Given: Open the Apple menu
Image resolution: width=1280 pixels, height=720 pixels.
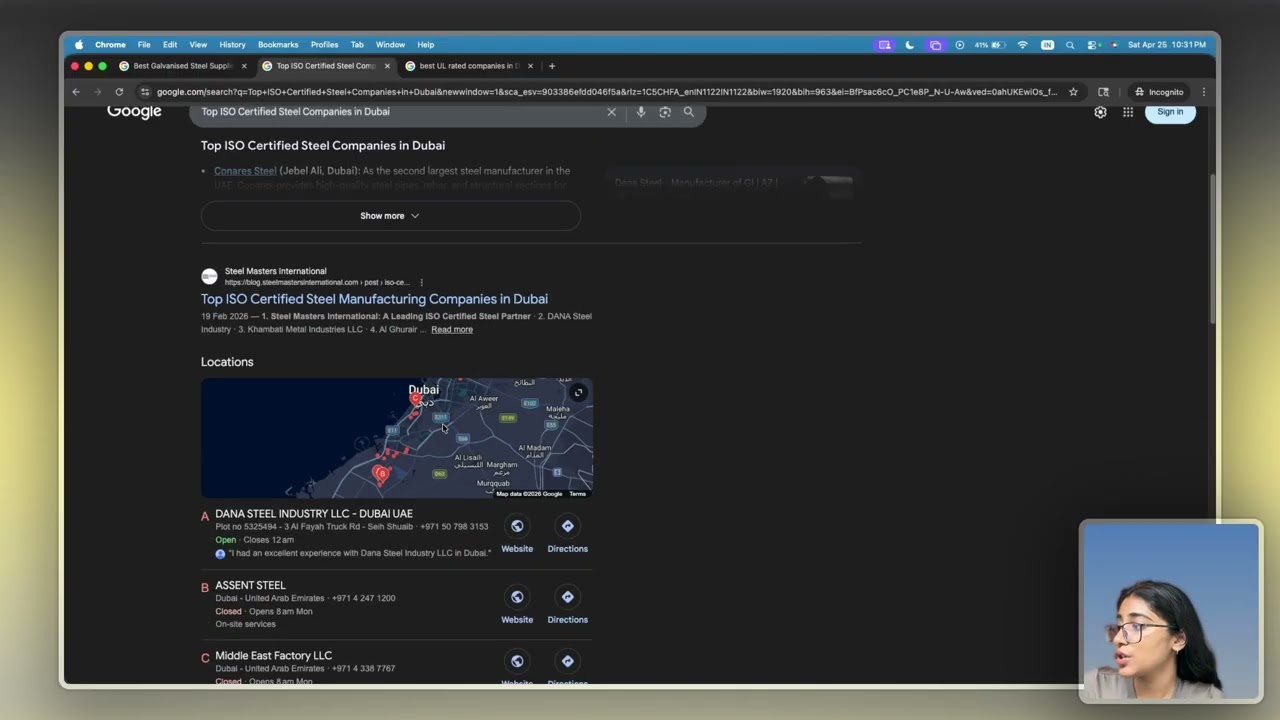Looking at the screenshot, I should coord(78,45).
